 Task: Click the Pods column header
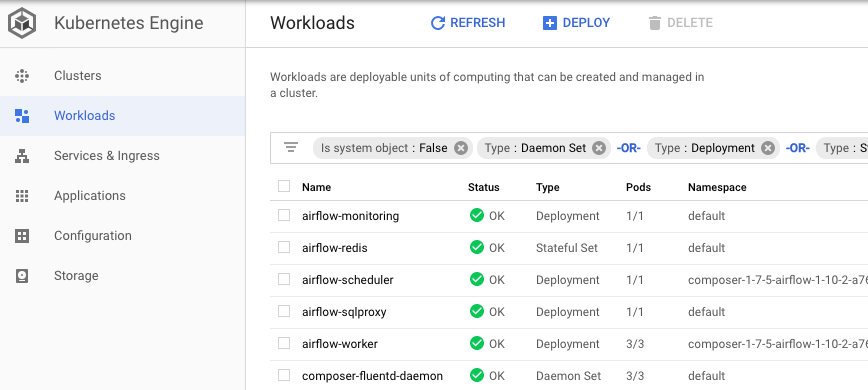point(638,187)
